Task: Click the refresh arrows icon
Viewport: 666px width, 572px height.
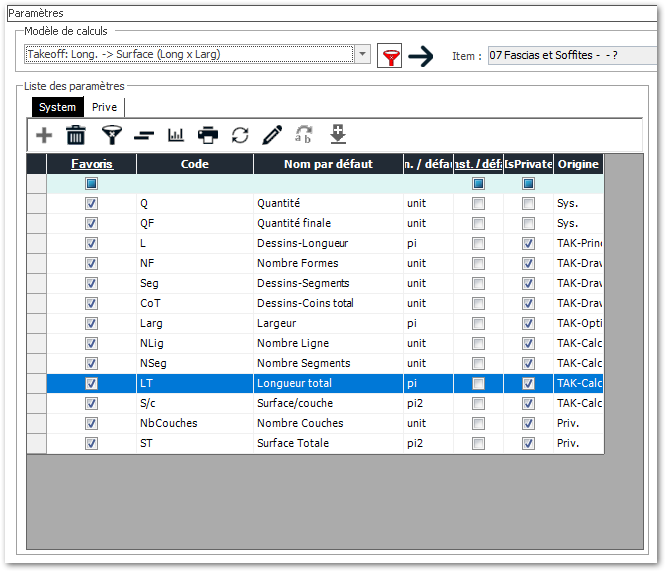Action: point(240,135)
